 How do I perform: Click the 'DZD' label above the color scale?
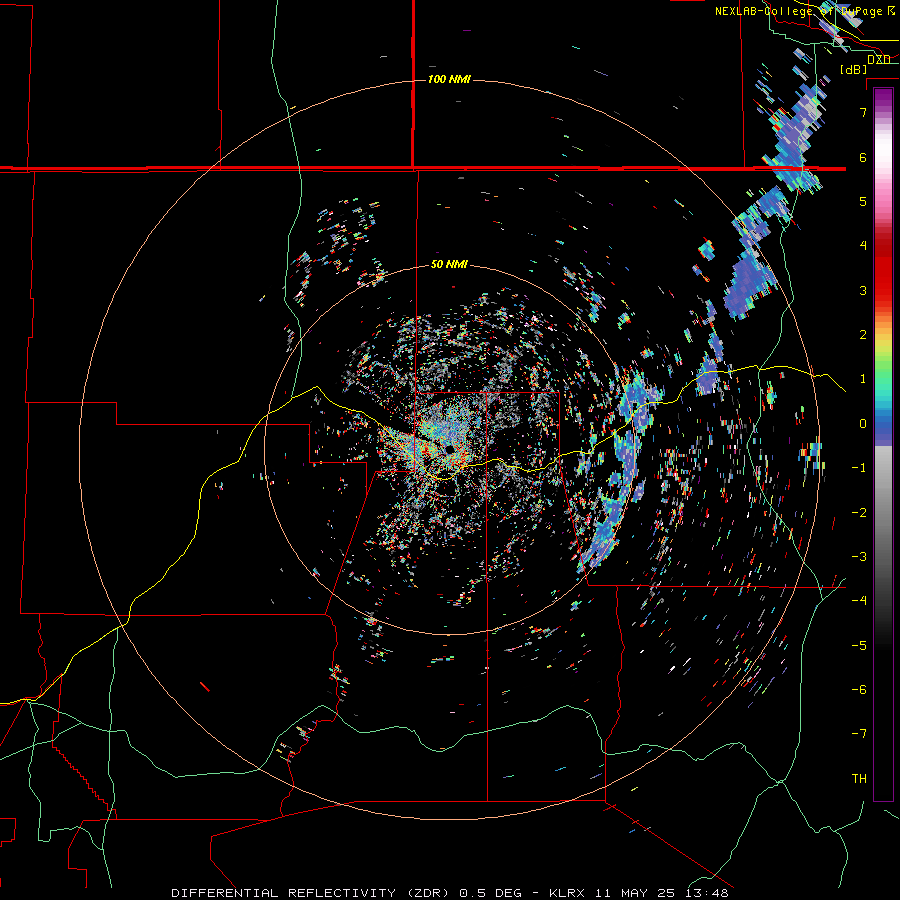pyautogui.click(x=879, y=59)
